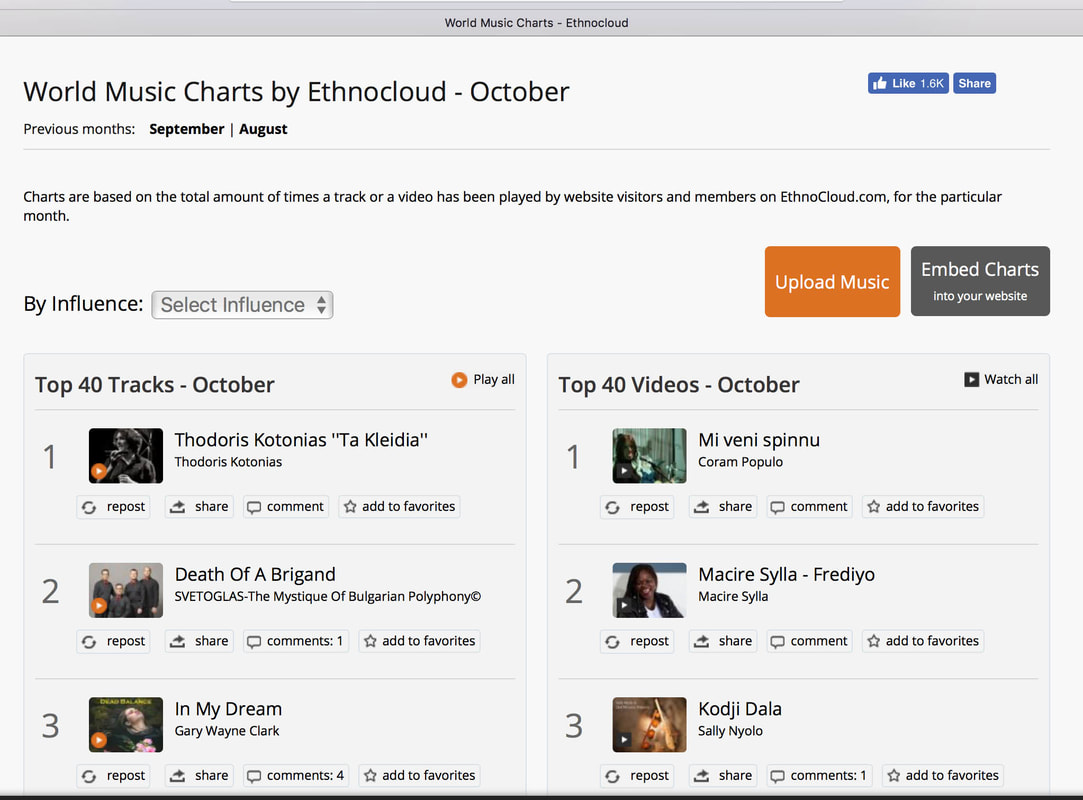
Task: Share the In My Dream track
Action: pyautogui.click(x=199, y=776)
